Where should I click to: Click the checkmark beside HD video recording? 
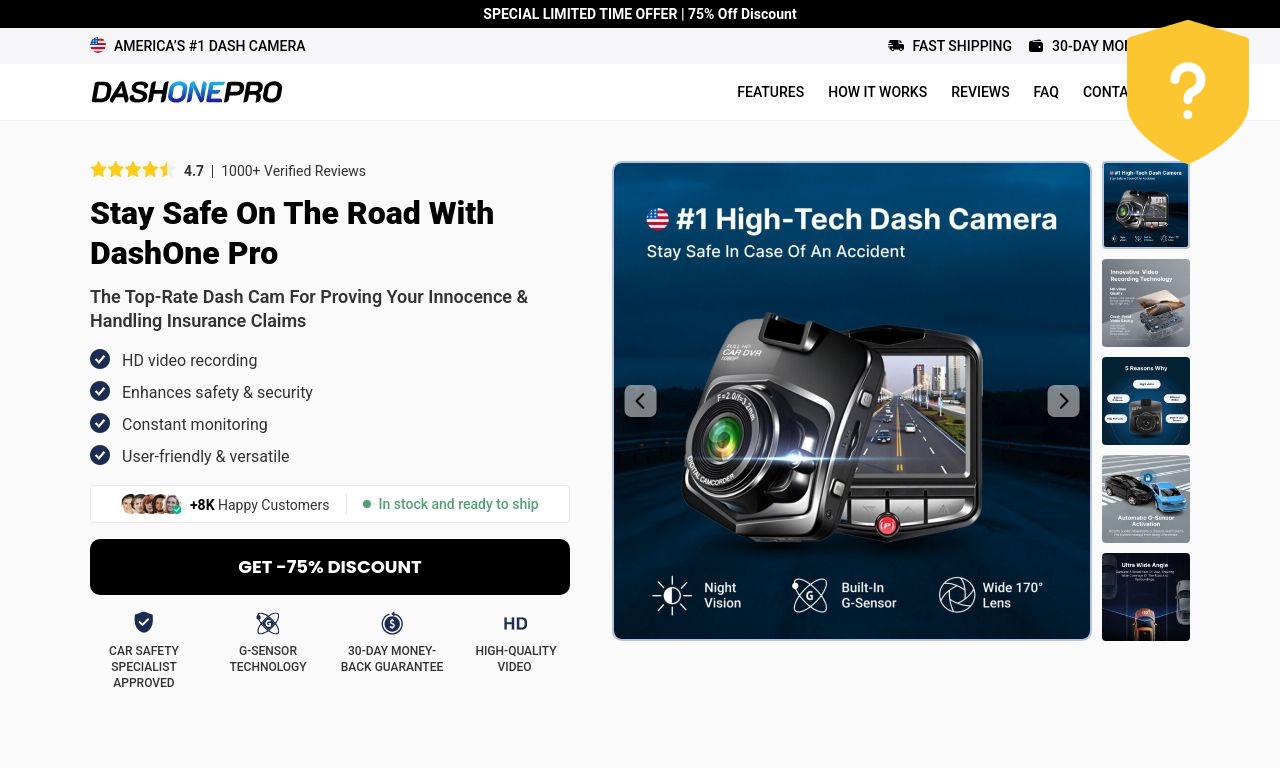(100, 359)
